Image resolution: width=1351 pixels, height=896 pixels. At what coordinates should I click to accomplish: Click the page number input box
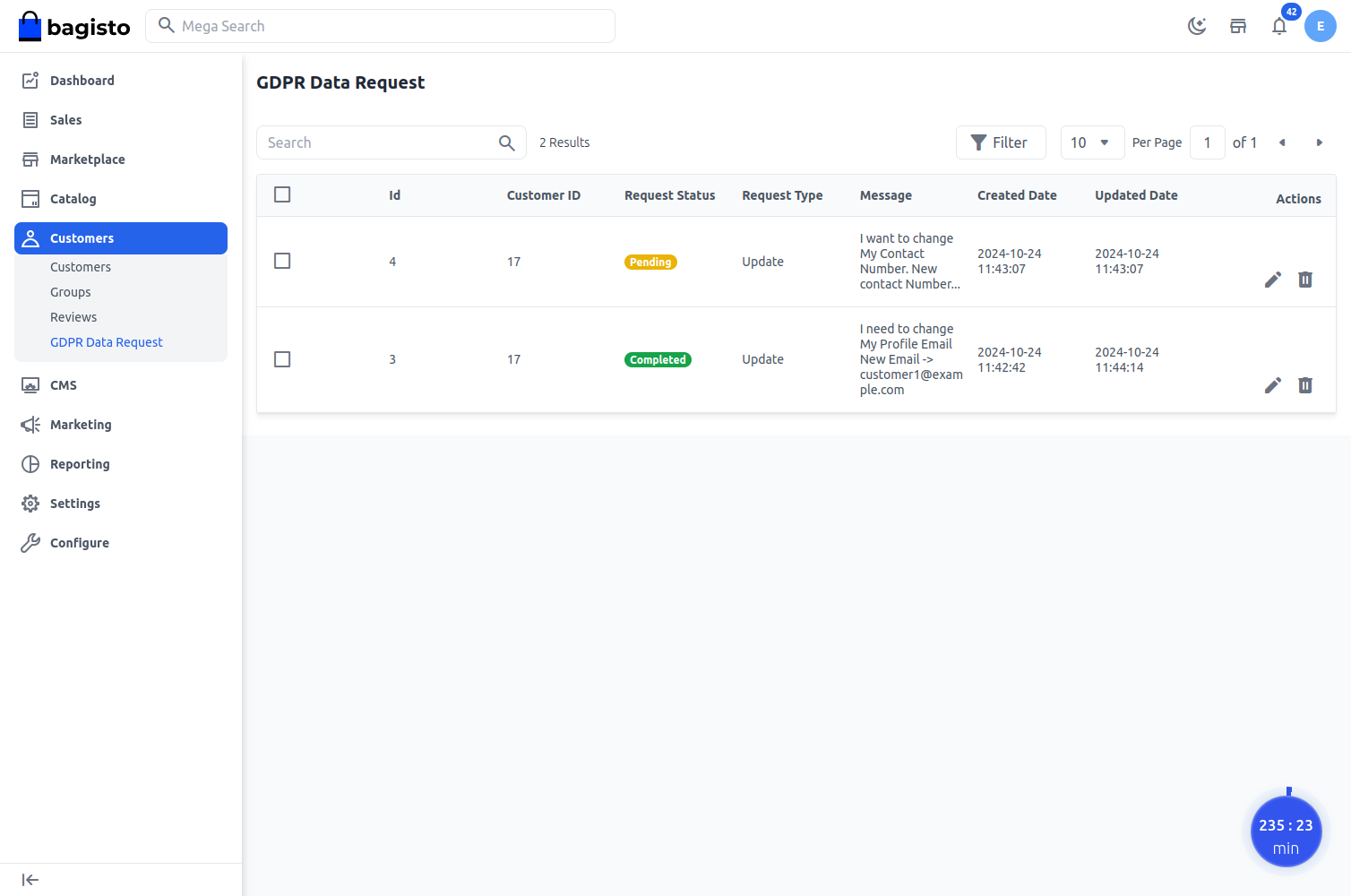click(1207, 142)
